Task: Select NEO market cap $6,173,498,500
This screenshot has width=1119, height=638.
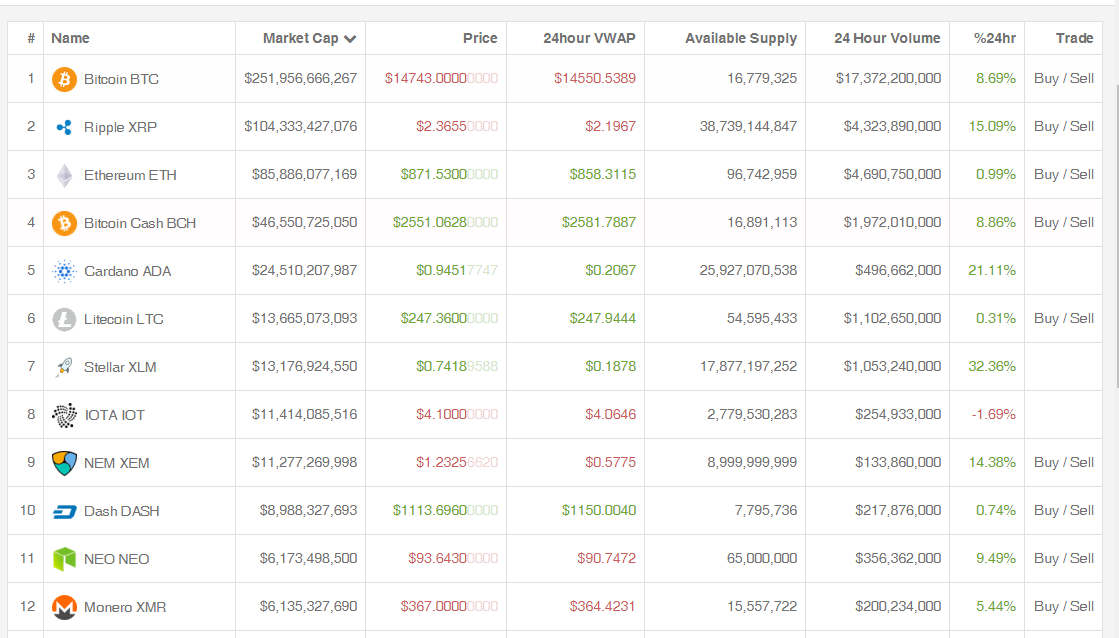Action: pyautogui.click(x=308, y=558)
